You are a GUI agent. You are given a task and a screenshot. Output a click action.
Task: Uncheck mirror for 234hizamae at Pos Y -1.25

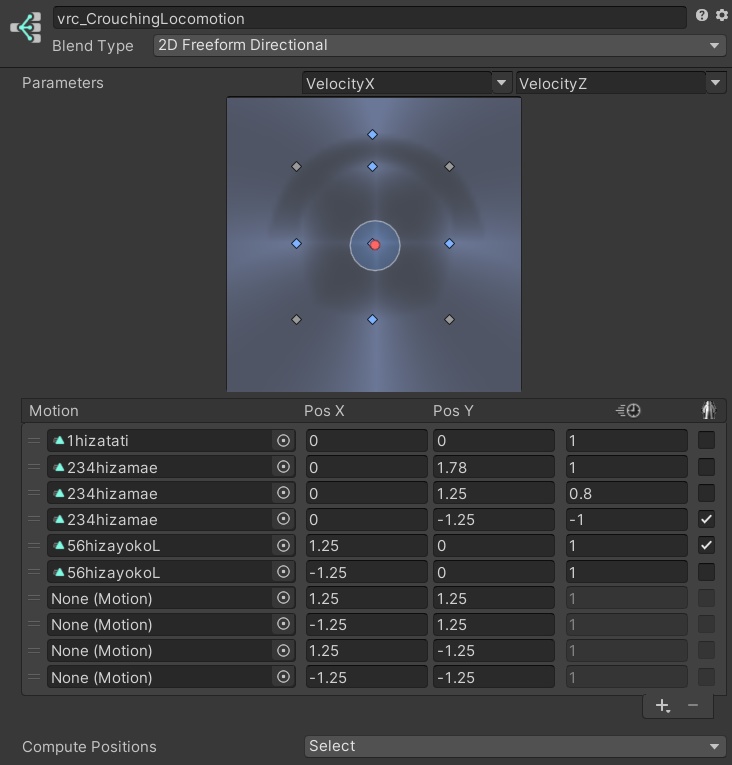click(707, 519)
